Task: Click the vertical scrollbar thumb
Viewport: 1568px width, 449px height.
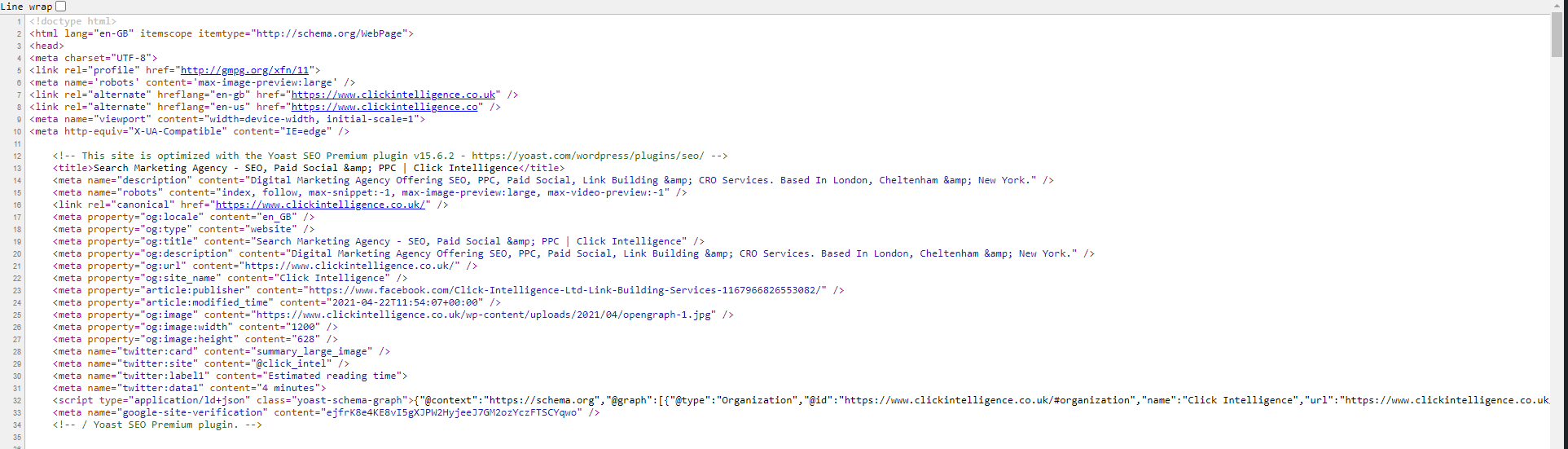Action: [1557, 36]
